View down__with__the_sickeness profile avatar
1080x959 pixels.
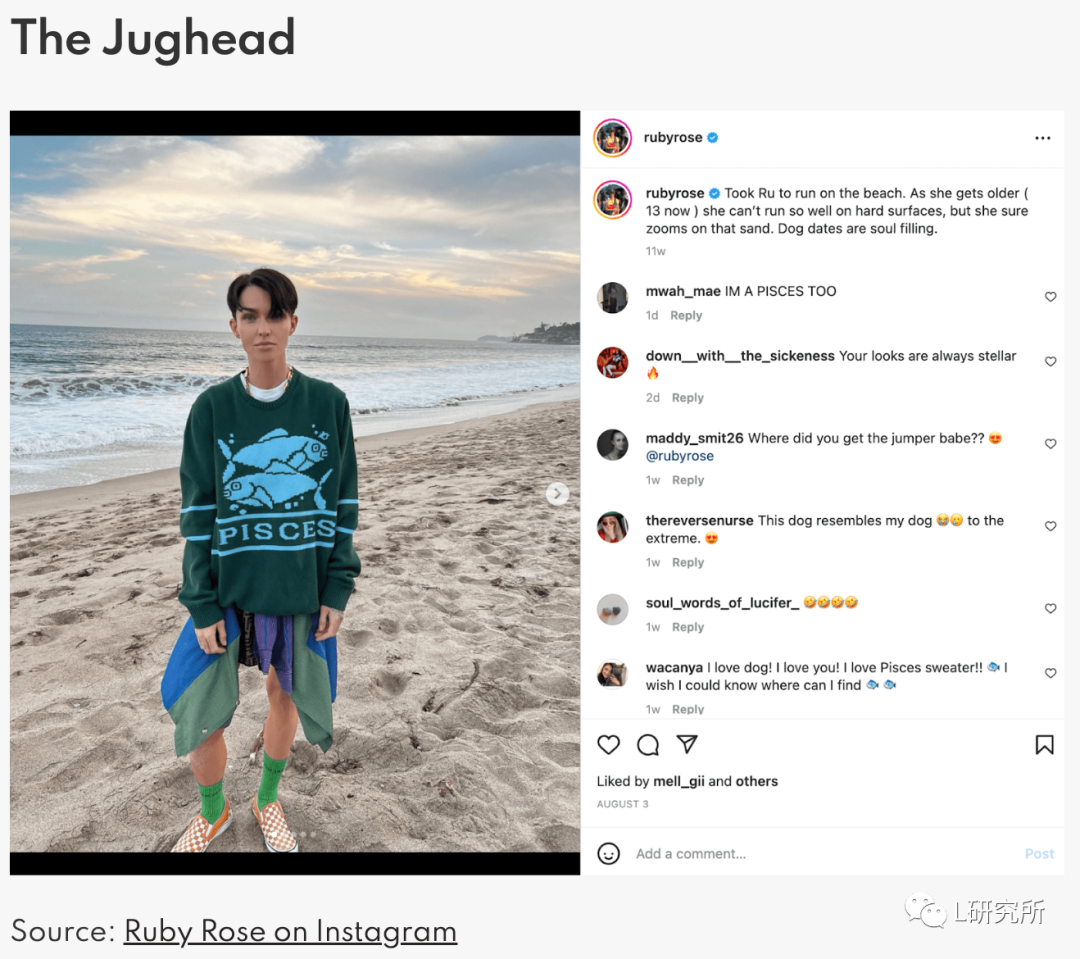(612, 363)
